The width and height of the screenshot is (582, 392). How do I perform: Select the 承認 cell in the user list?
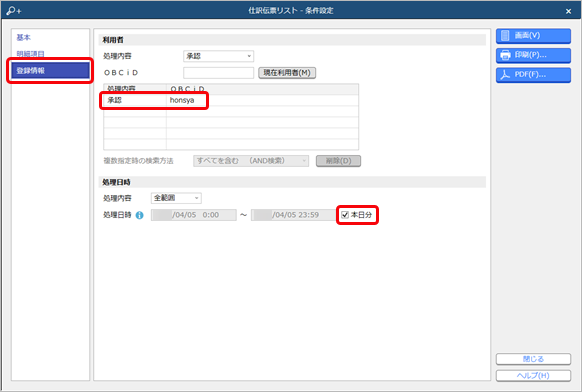pos(135,100)
